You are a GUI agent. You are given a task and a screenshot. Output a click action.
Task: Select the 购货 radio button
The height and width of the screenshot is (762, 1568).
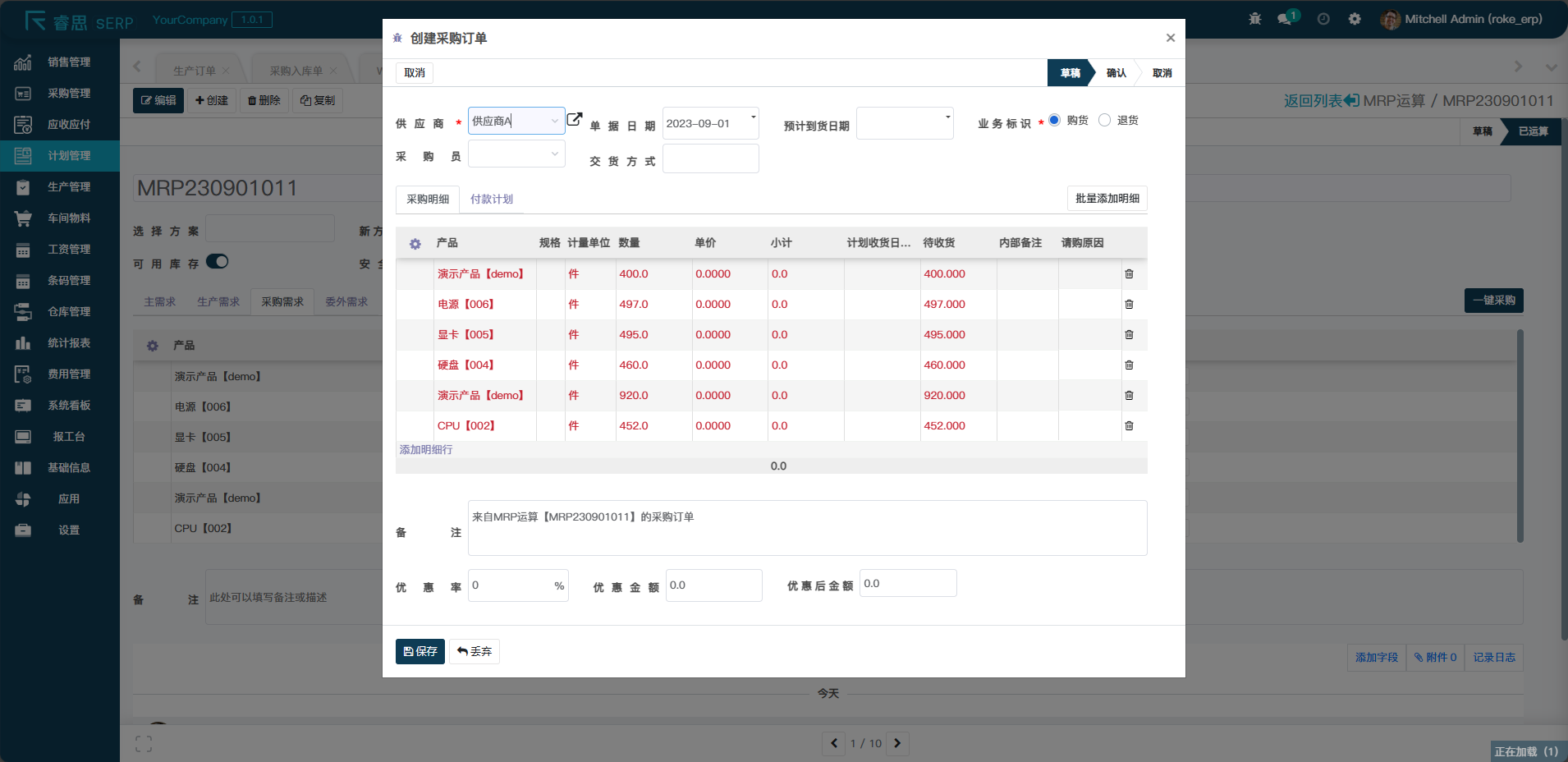click(x=1055, y=121)
